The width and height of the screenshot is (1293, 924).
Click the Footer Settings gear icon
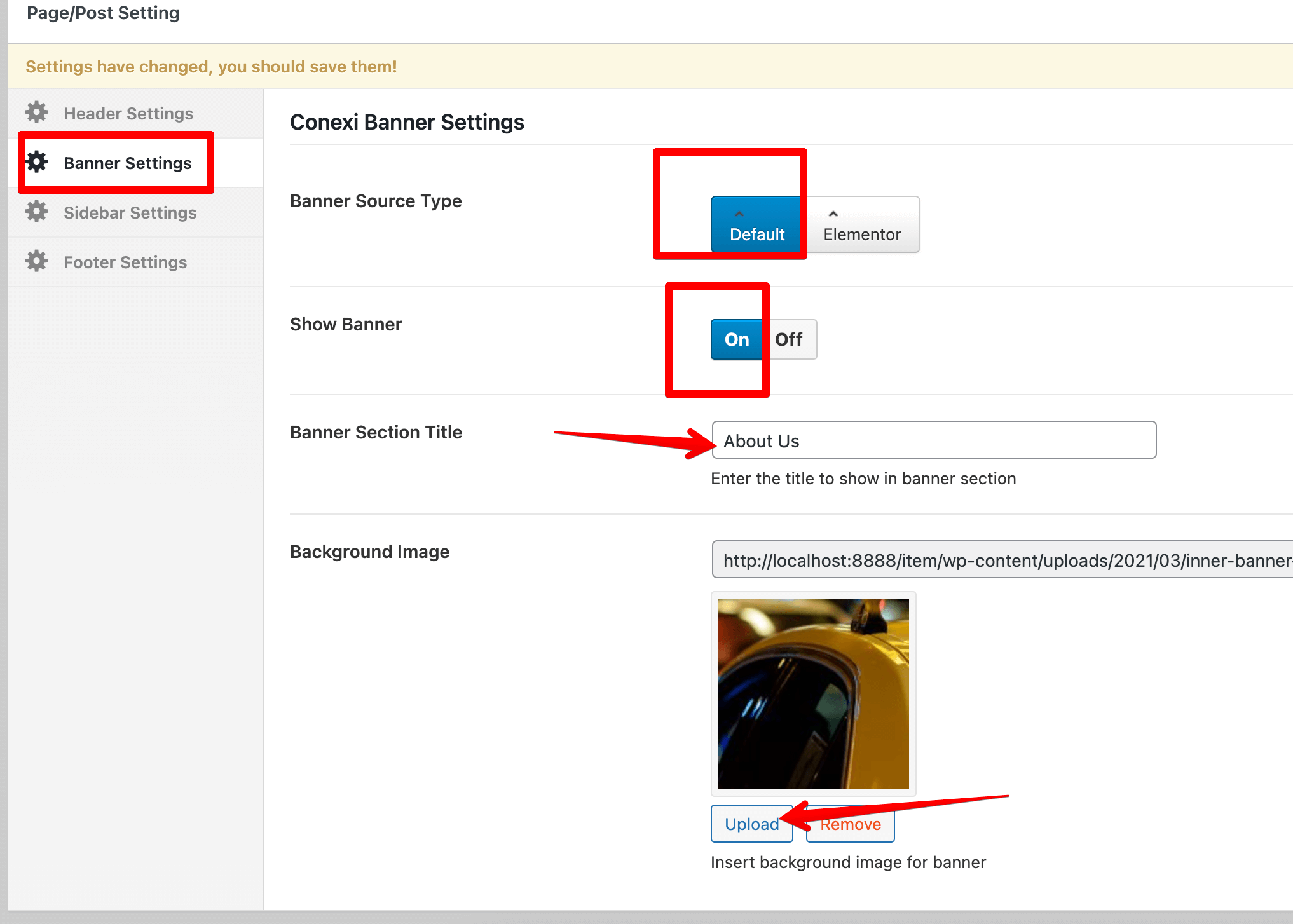(x=37, y=261)
